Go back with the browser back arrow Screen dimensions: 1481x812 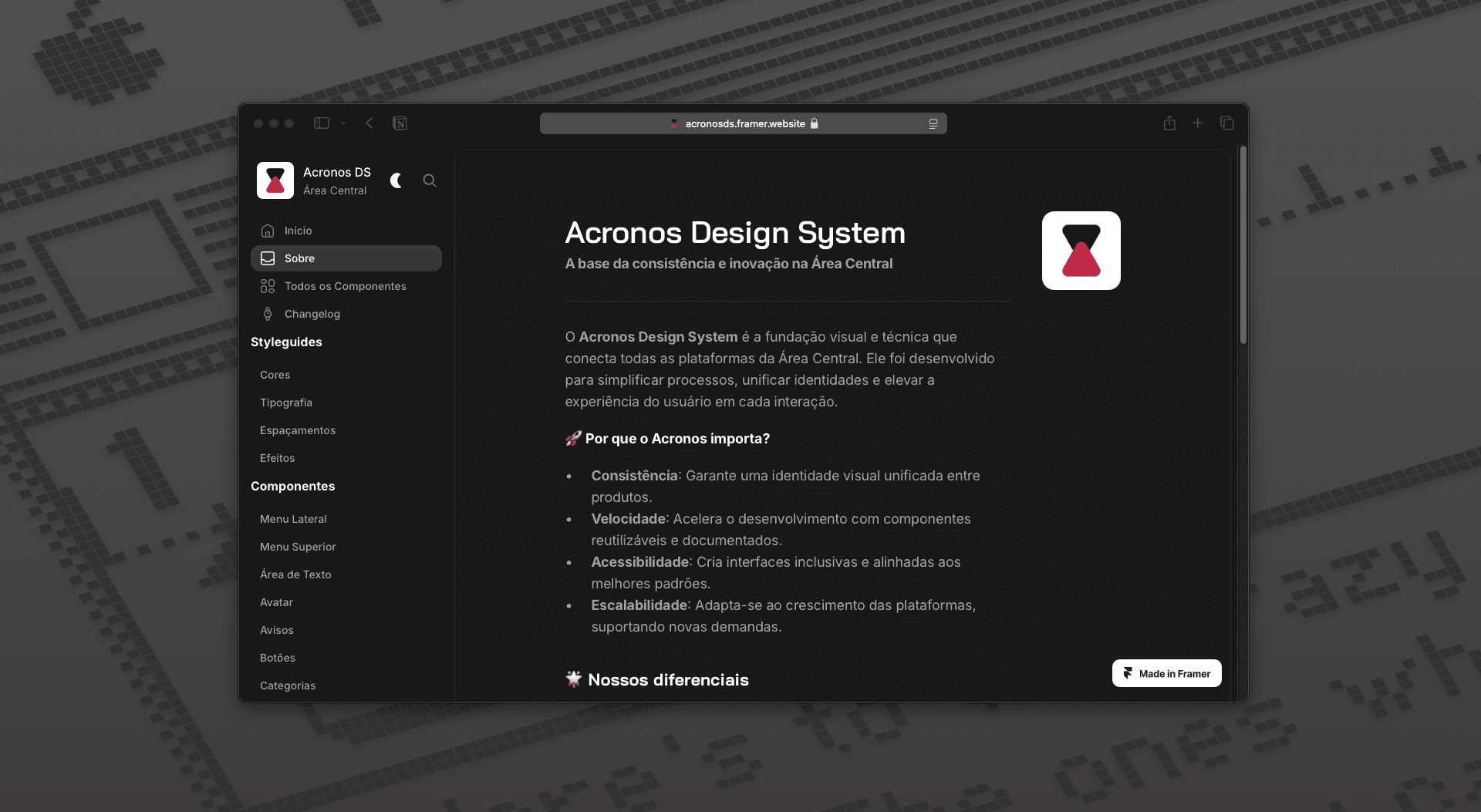pos(369,123)
